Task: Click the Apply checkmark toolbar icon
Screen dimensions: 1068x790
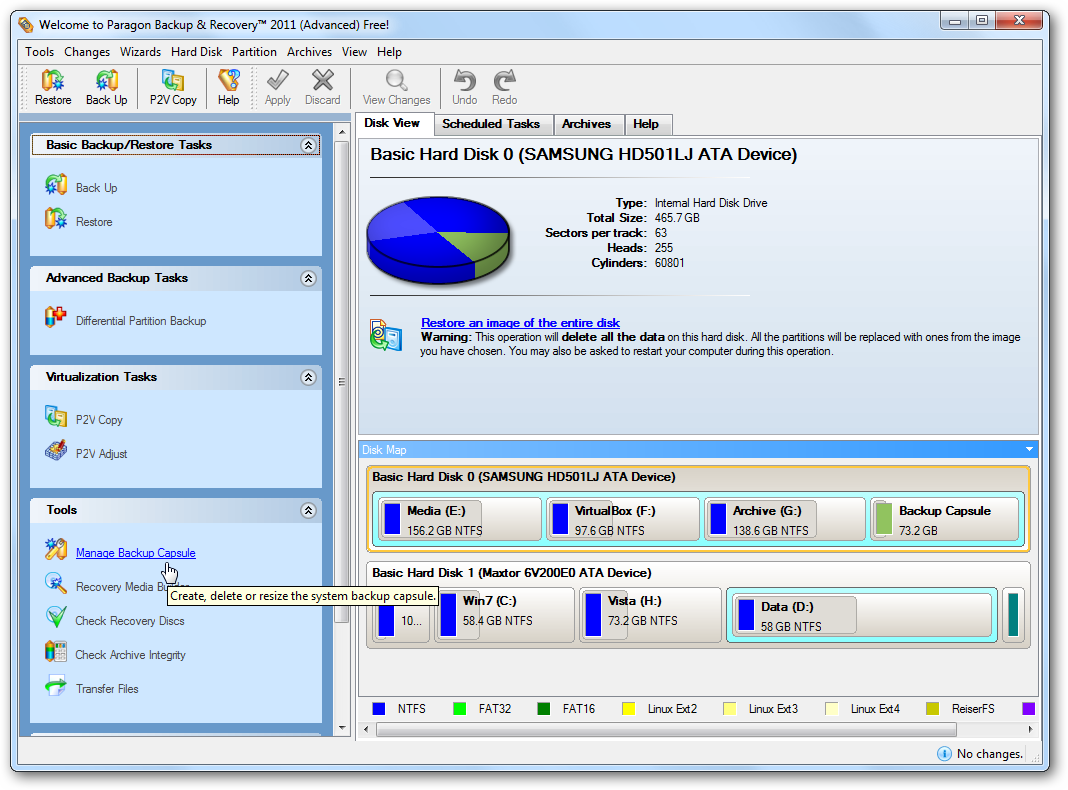Action: pos(277,81)
